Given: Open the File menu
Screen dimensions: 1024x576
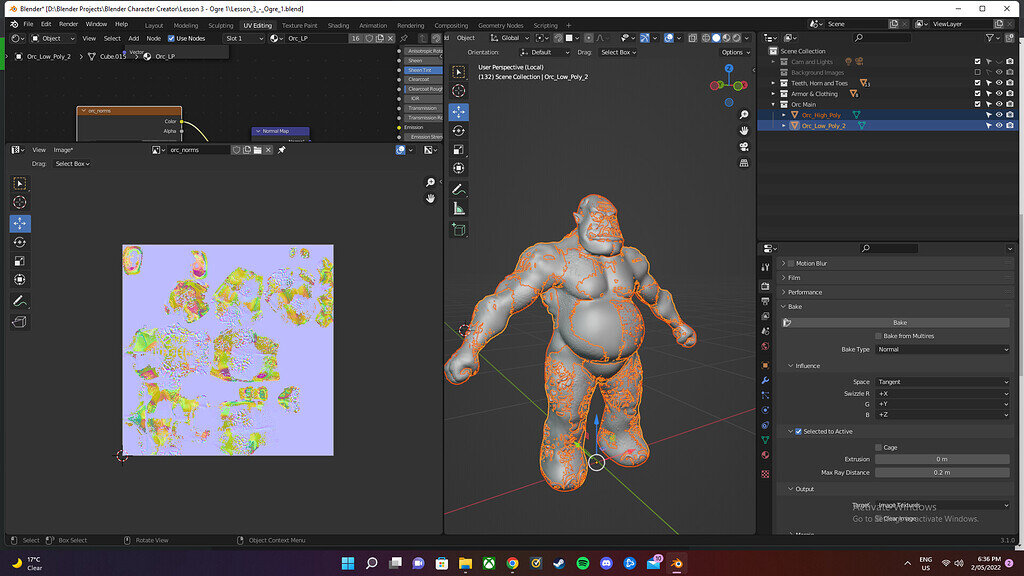Looking at the screenshot, I should coord(28,24).
